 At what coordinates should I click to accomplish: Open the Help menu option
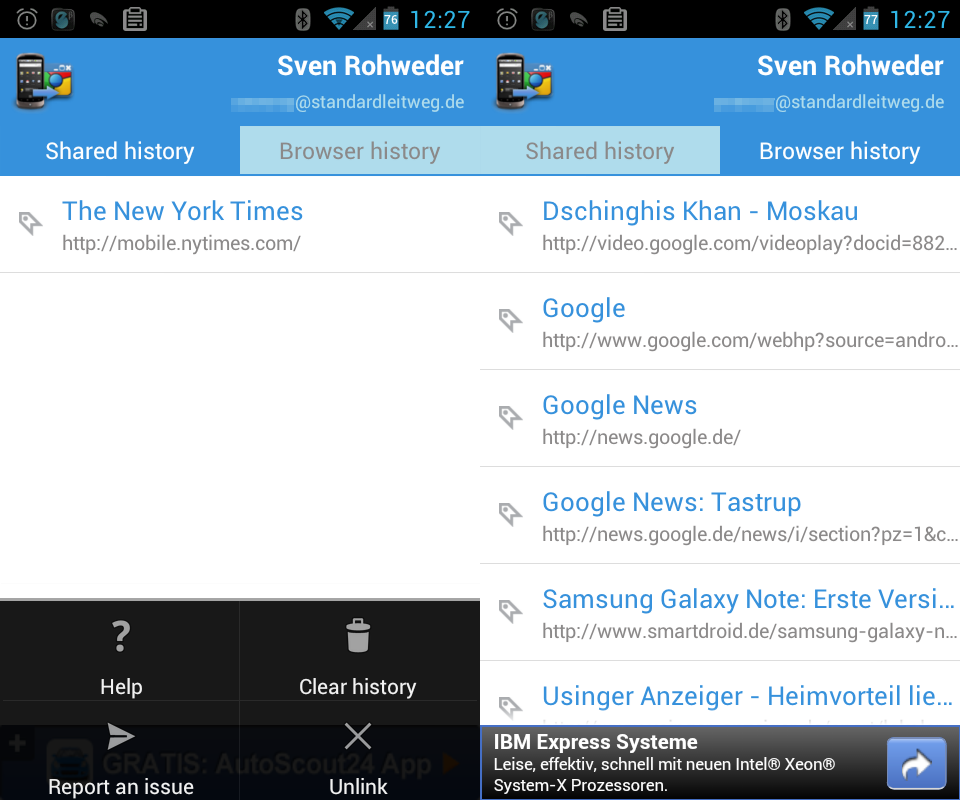[121, 651]
